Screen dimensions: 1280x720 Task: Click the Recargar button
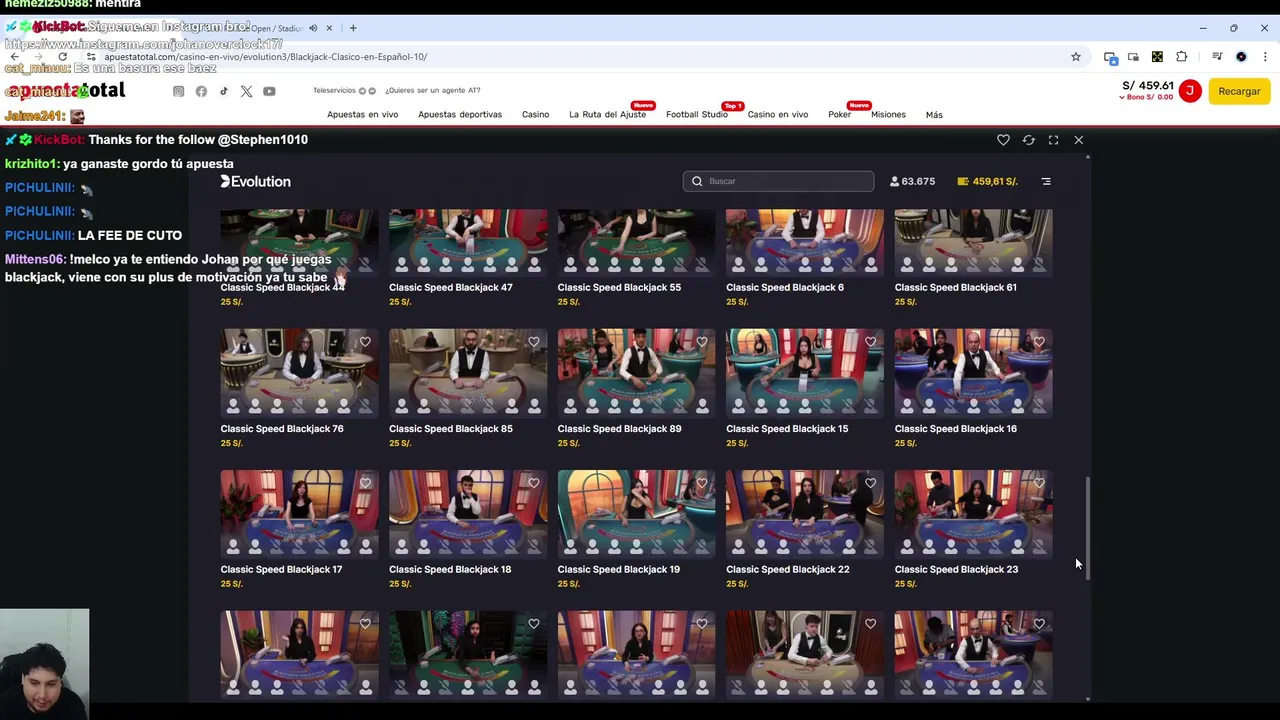click(1239, 91)
